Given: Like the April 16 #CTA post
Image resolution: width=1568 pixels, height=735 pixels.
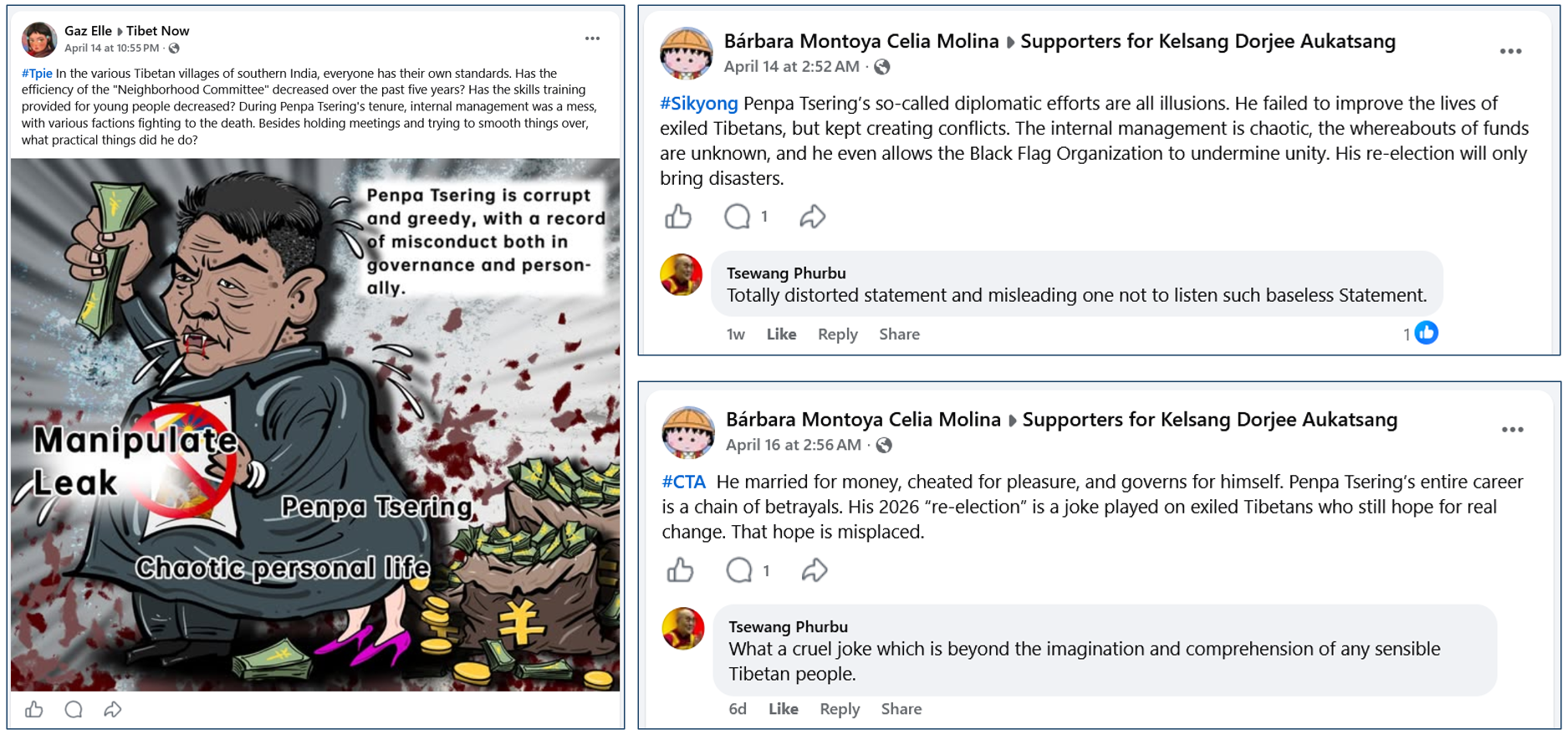Looking at the screenshot, I should tap(680, 571).
